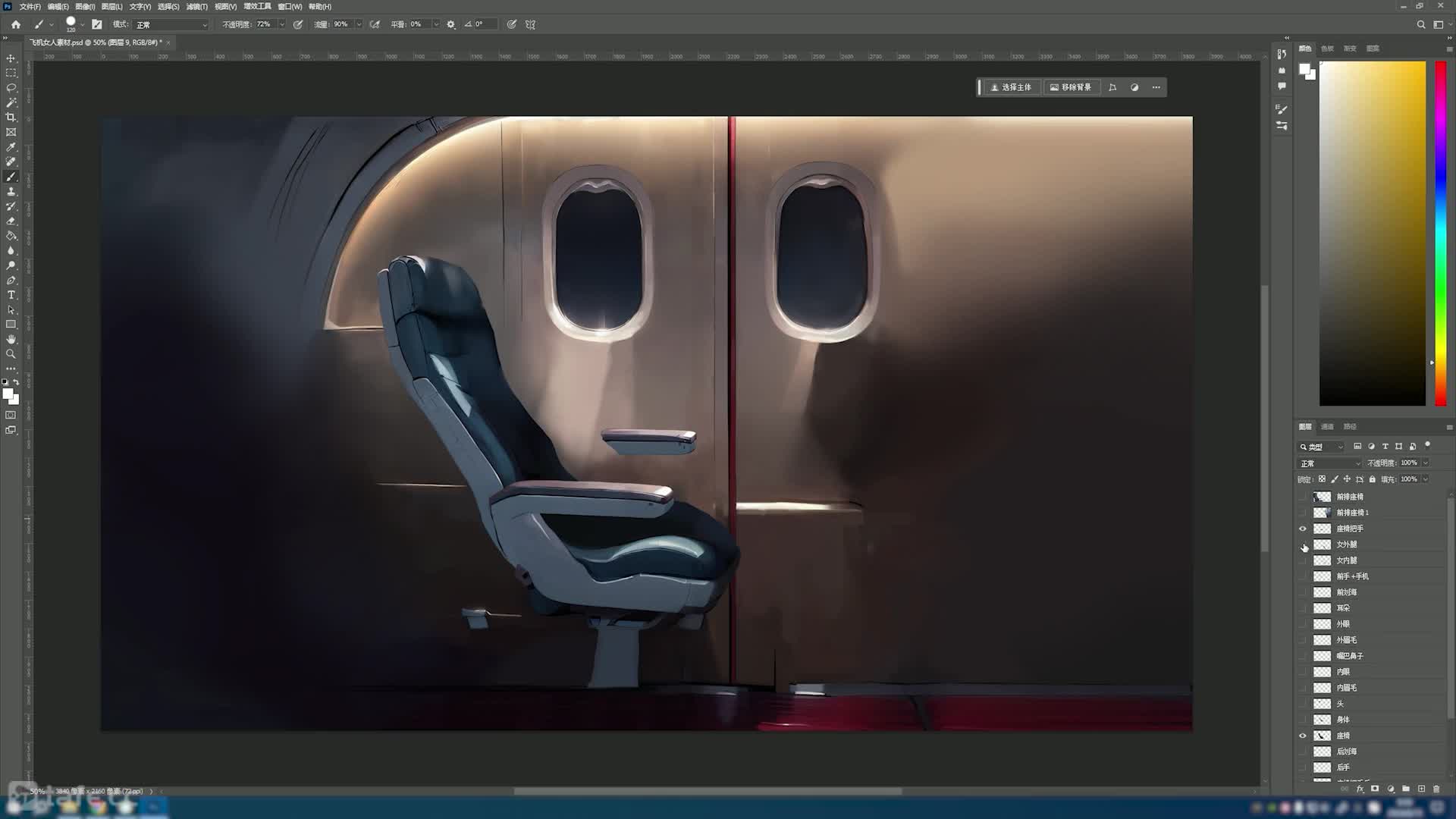This screenshot has width=1456, height=819.
Task: Show the 女外腿 layer
Action: pos(1303,544)
